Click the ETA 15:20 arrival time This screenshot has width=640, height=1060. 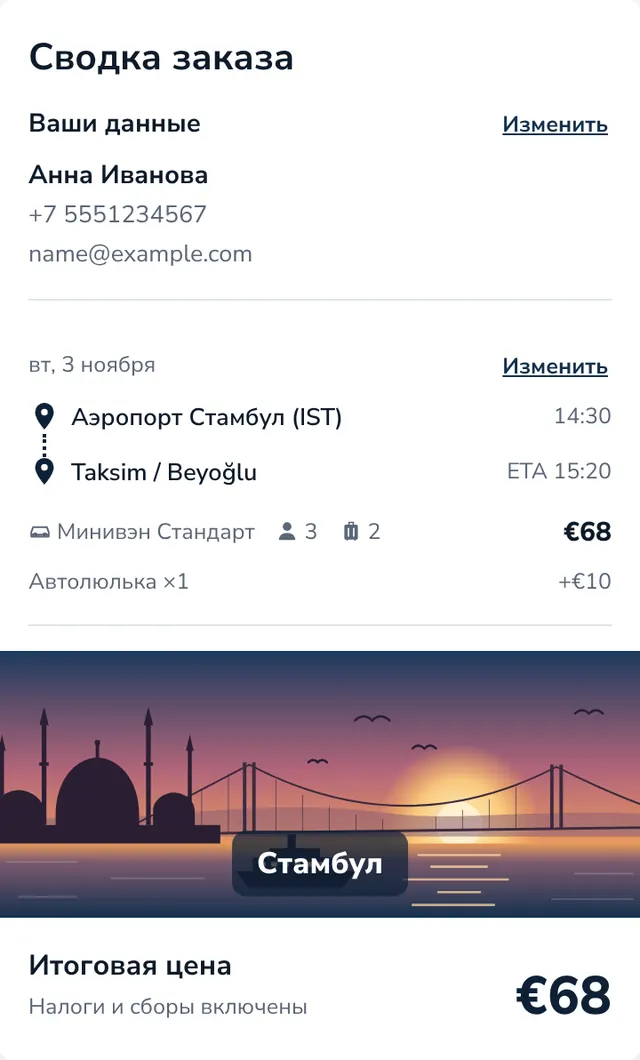coord(559,471)
